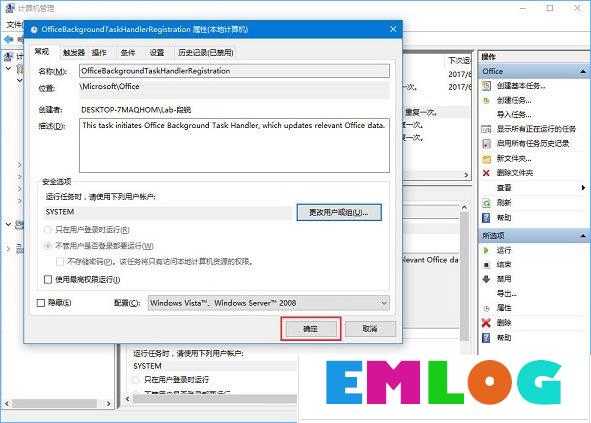
Task: Click the \Microsoft\Office location text
Action: coord(110,86)
